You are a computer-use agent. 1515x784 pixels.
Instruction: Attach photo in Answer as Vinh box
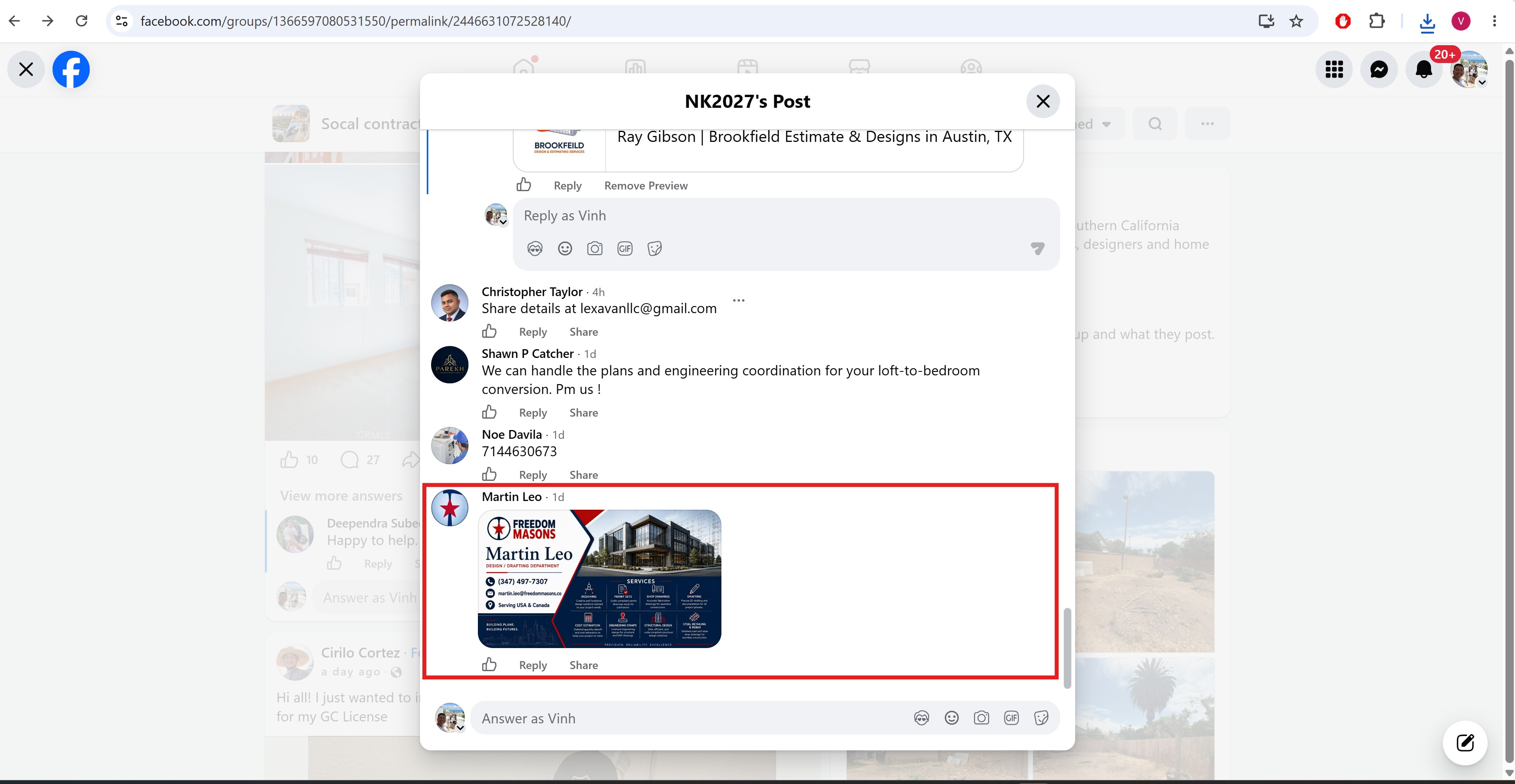(982, 718)
